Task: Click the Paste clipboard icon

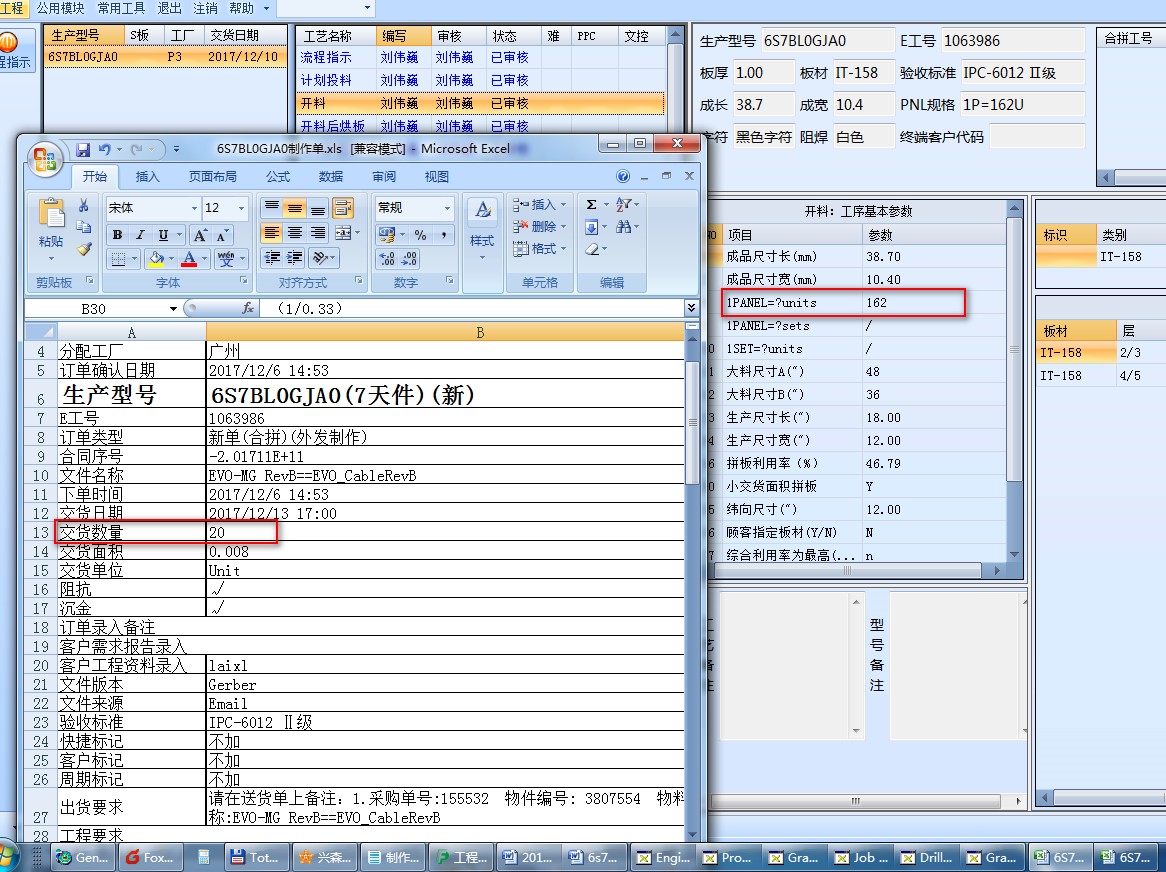Action: point(51,215)
